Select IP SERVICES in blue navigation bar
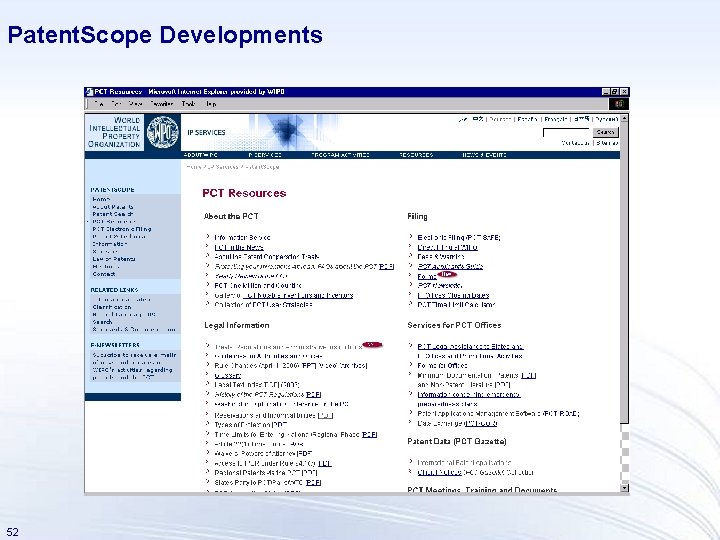720x540 pixels. (265, 155)
